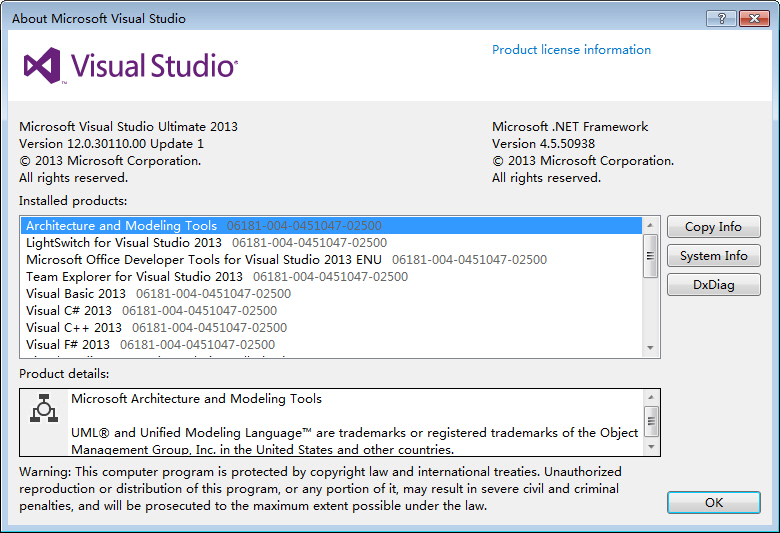Select Visual C++ 2013 in list
This screenshot has height=533, width=780.
pyautogui.click(x=331, y=327)
